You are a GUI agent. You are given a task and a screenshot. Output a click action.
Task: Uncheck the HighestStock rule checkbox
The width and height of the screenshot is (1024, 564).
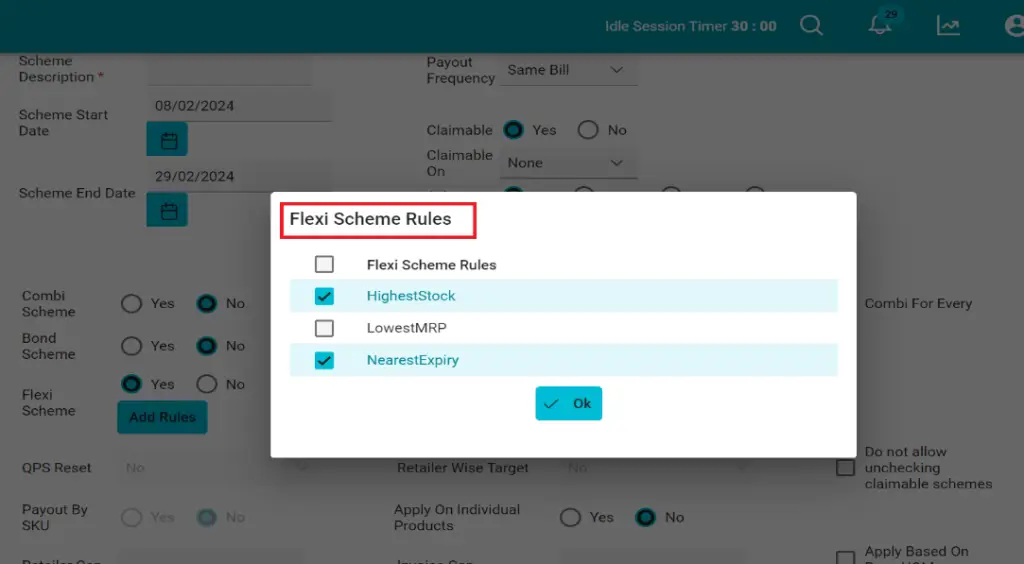tap(324, 296)
